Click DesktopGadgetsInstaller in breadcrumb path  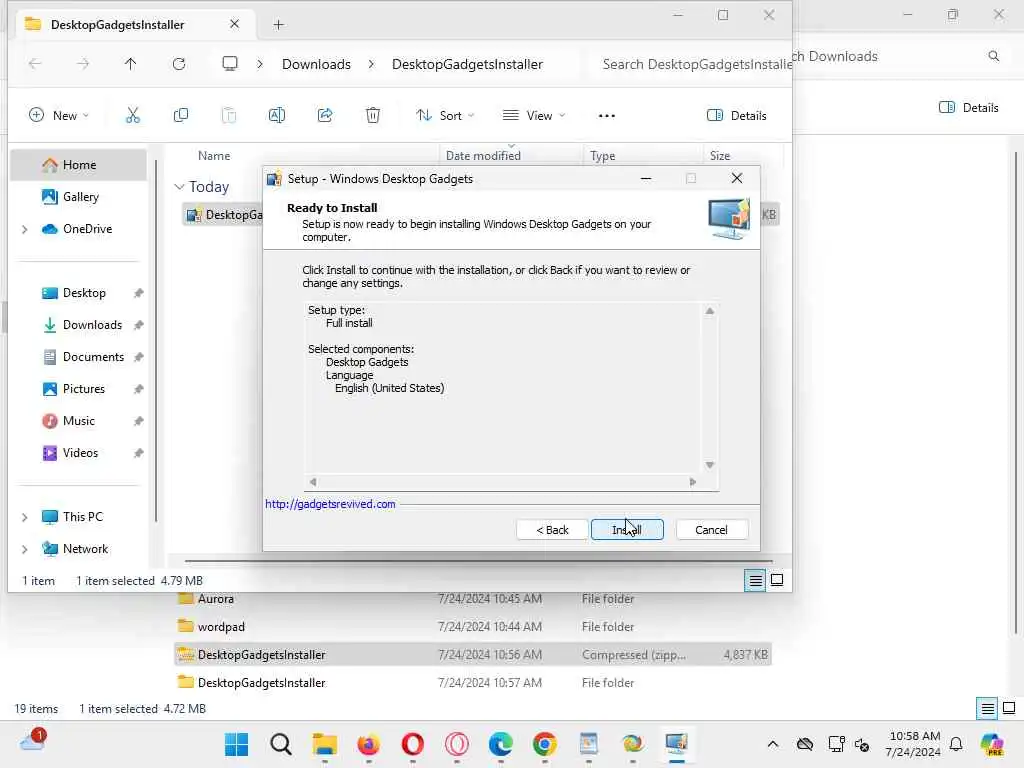coord(467,64)
